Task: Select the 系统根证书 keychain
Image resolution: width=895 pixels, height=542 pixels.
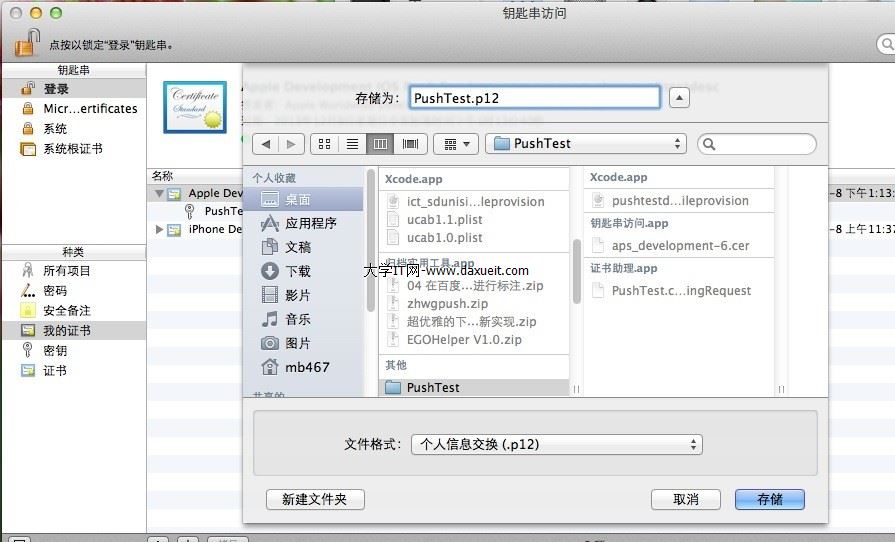Action: (x=74, y=148)
